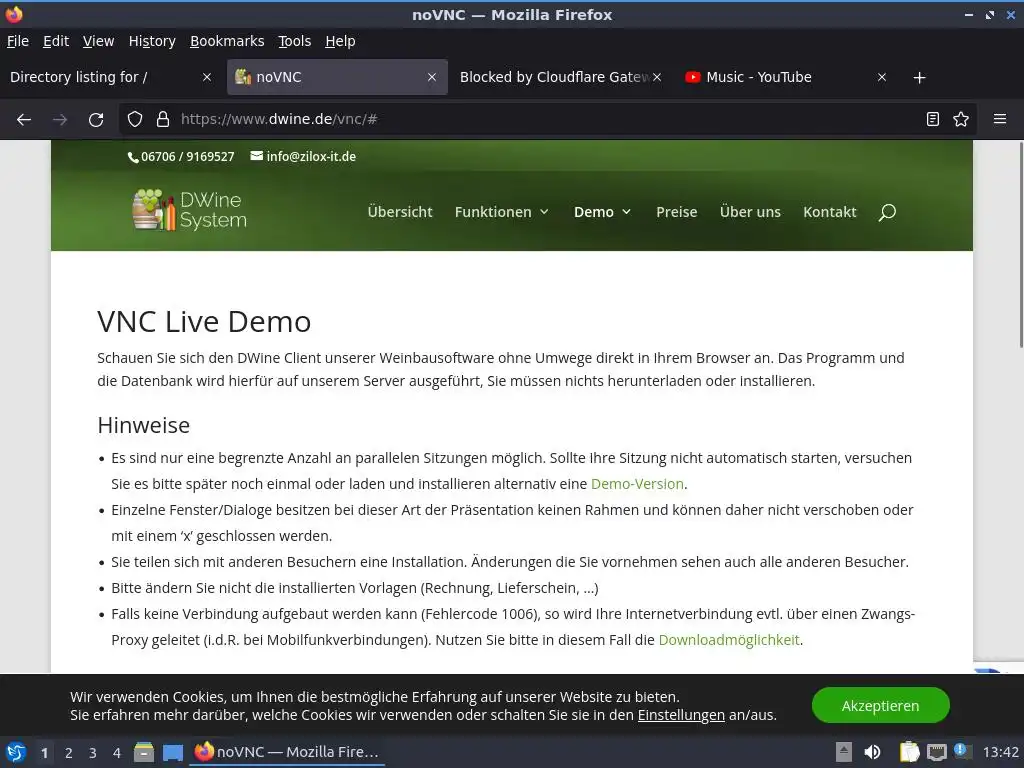Click the phone icon by 06706 number
The width and height of the screenshot is (1024, 768).
coord(133,157)
